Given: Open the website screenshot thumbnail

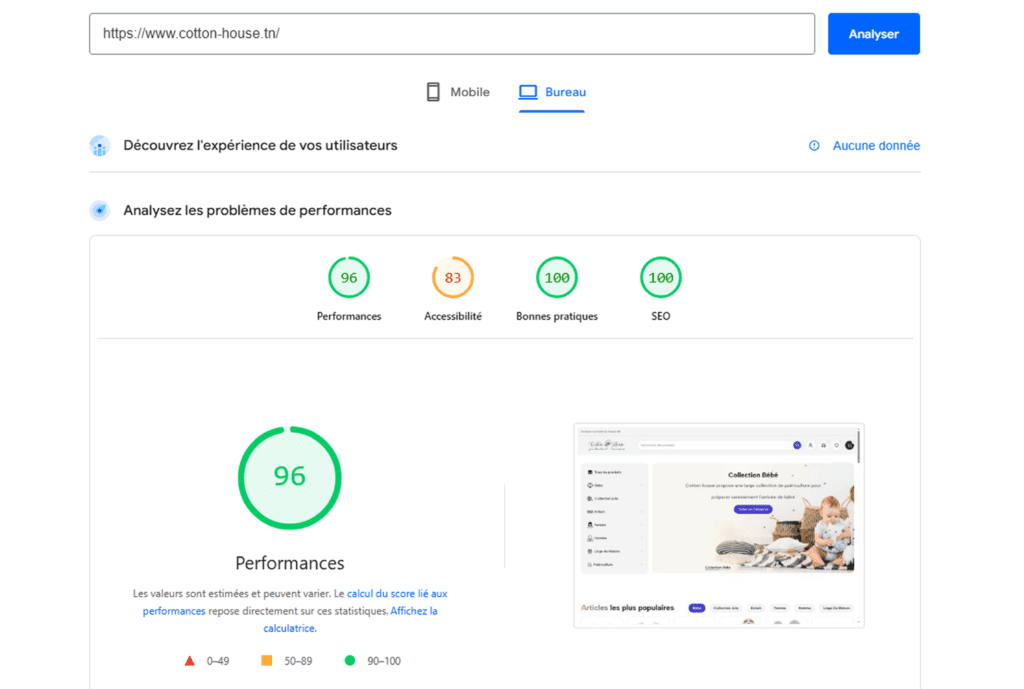Looking at the screenshot, I should pos(719,526).
